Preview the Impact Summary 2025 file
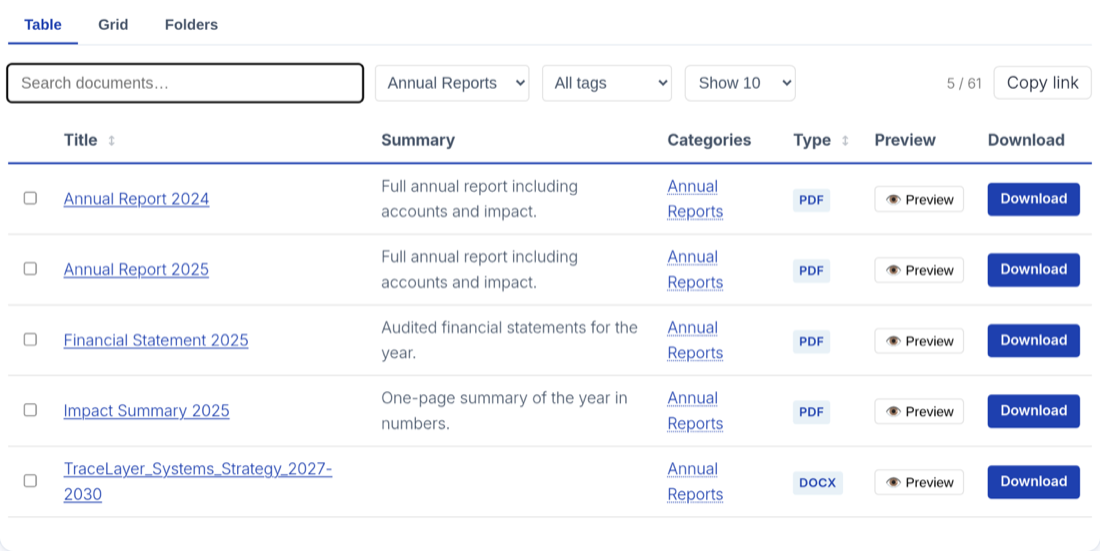 (x=919, y=411)
